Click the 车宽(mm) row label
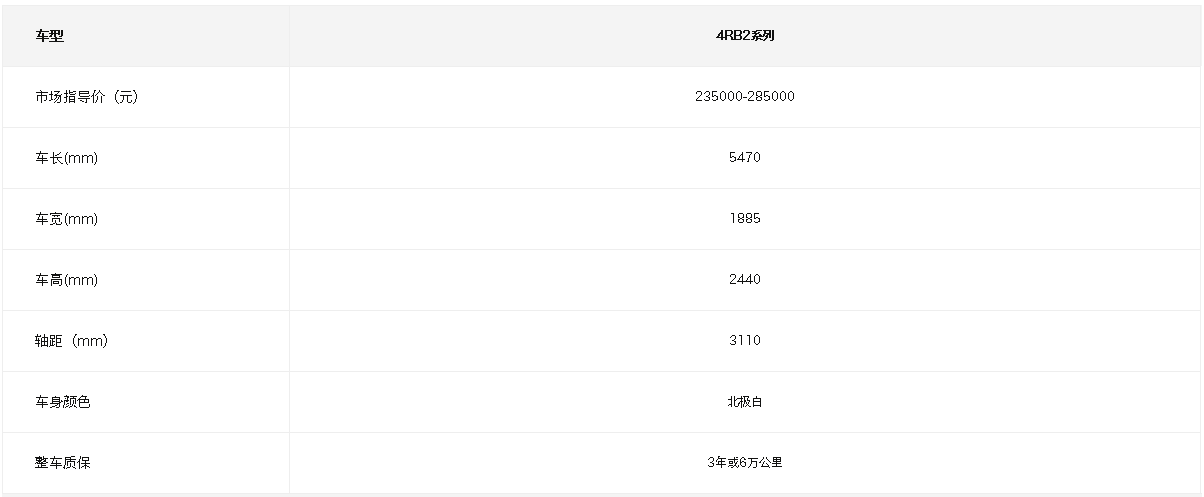Viewport: 1204px width, 497px height. [x=66, y=219]
